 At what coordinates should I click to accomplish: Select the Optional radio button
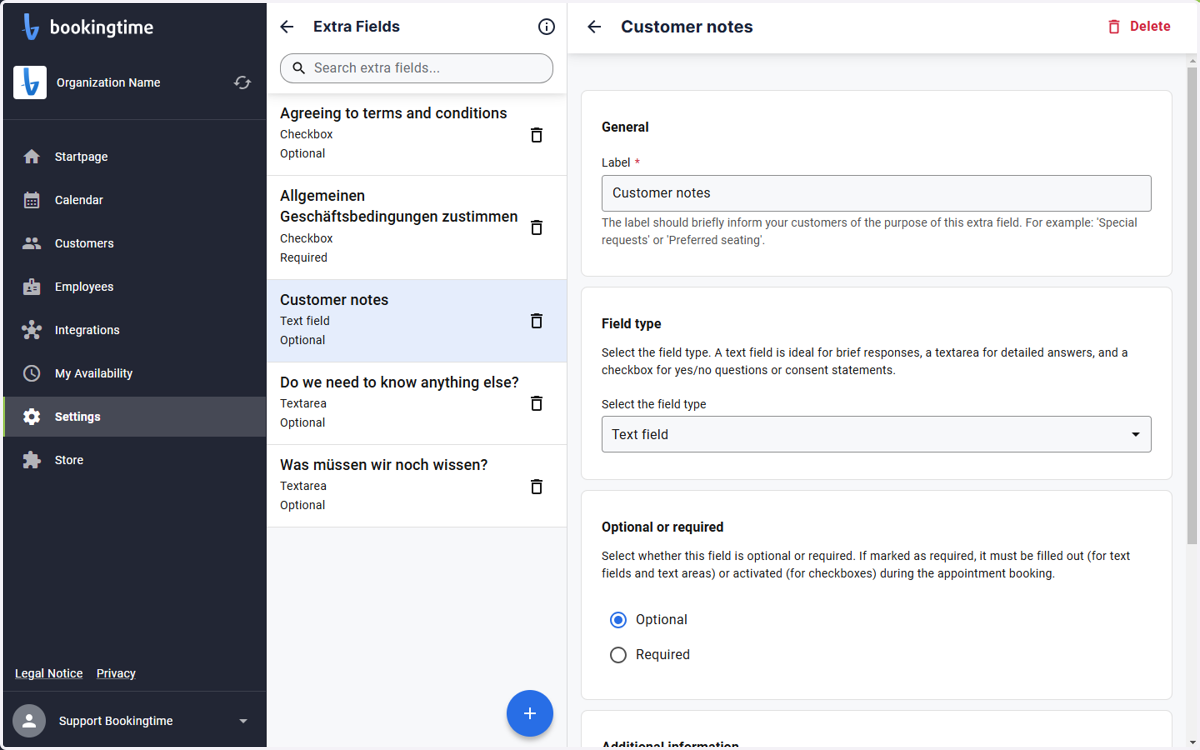(x=618, y=620)
